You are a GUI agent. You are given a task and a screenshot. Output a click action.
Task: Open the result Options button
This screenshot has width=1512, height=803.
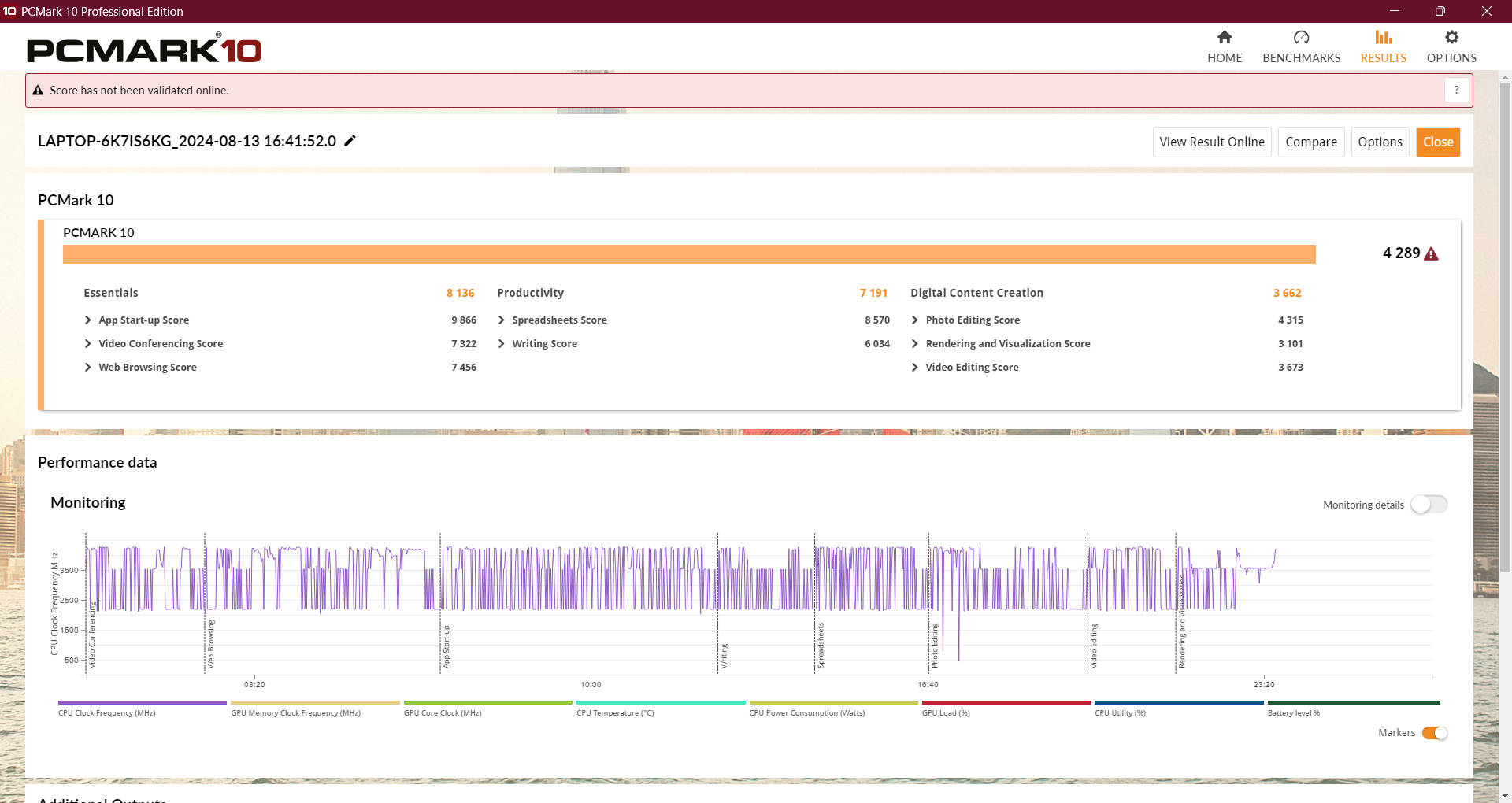tap(1380, 142)
